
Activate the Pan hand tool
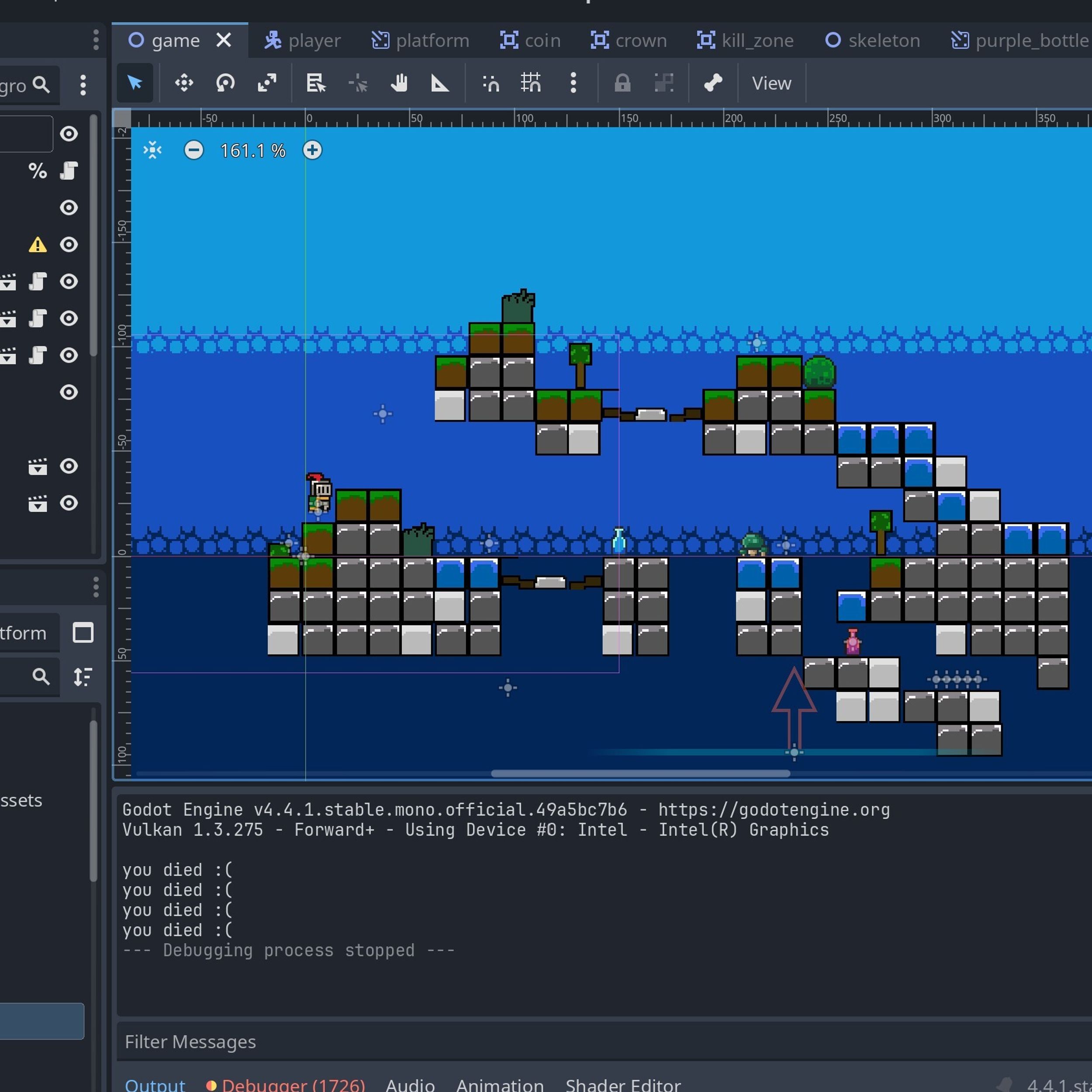click(399, 84)
